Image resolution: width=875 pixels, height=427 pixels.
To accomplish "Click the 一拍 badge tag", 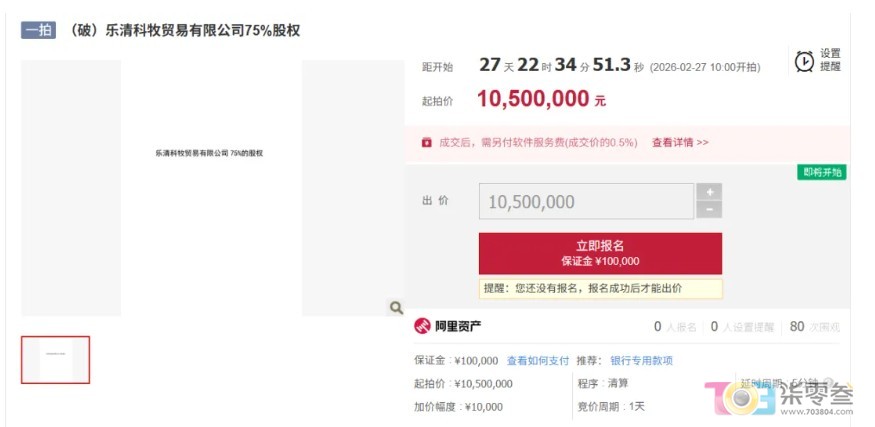I will click(x=39, y=30).
